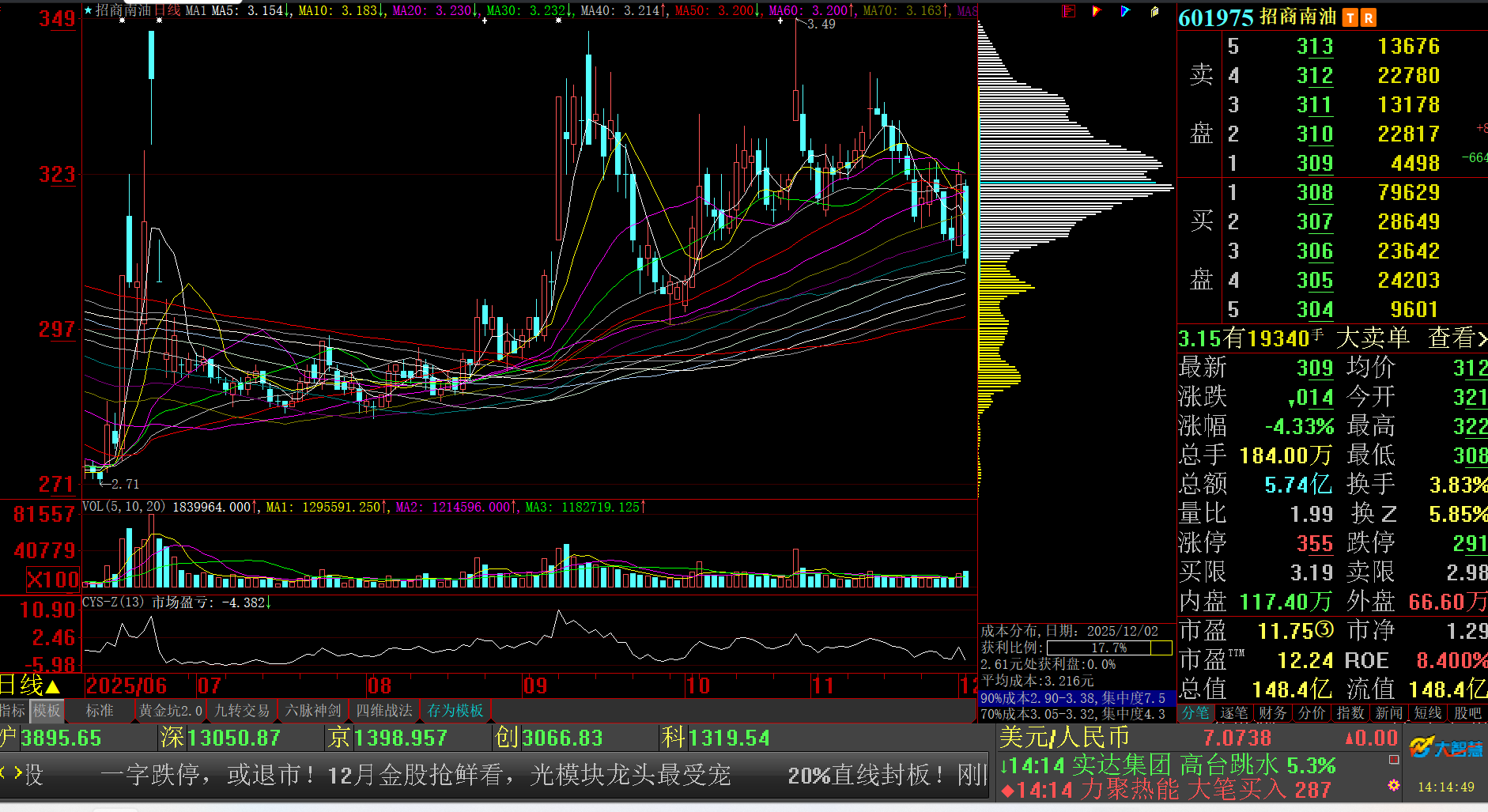The width and height of the screenshot is (1488, 812).
Task: Click the 深 index value 13050.87
Action: coord(233,738)
